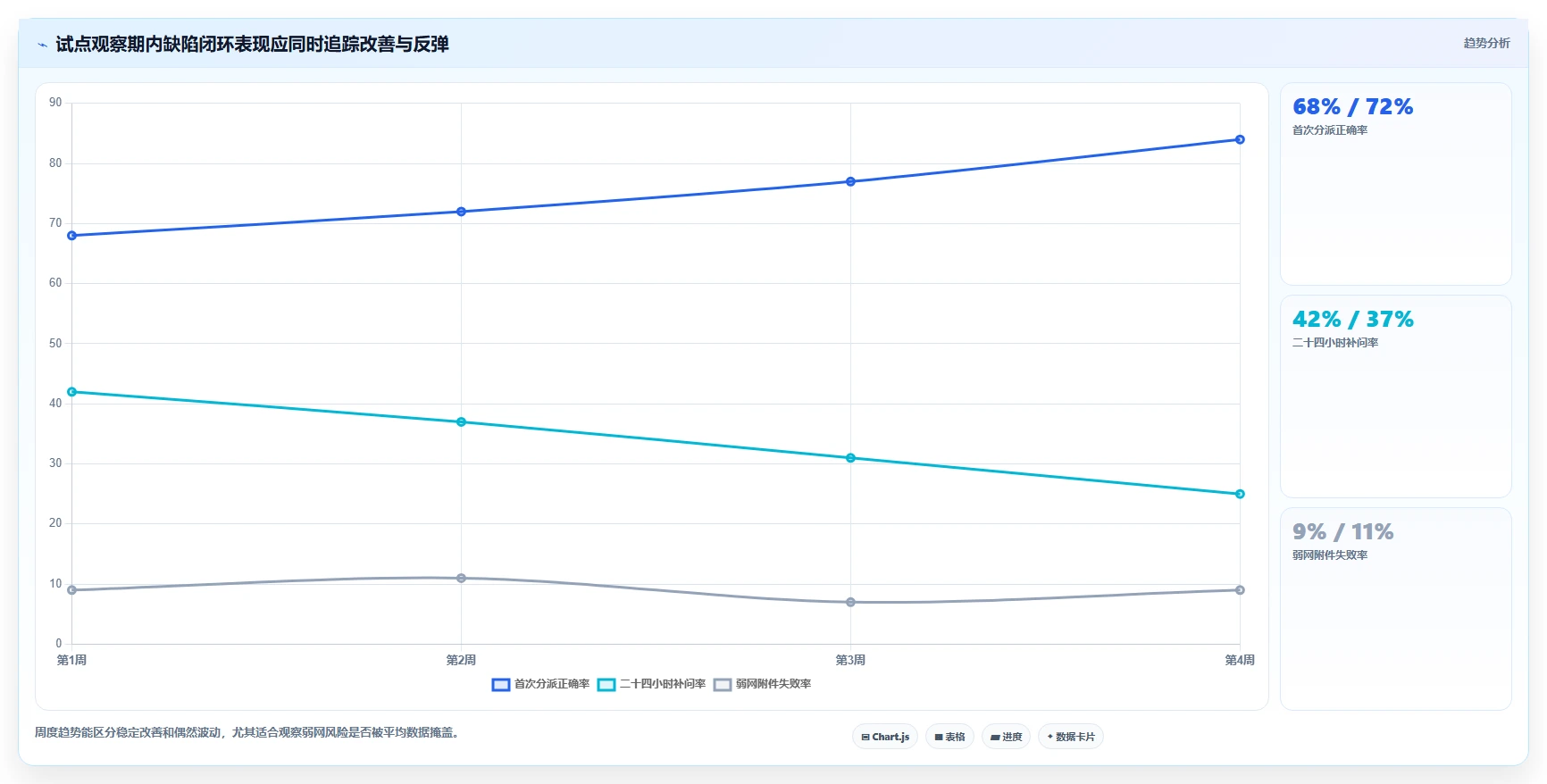Click the 0 y-axis tick label

[59, 643]
